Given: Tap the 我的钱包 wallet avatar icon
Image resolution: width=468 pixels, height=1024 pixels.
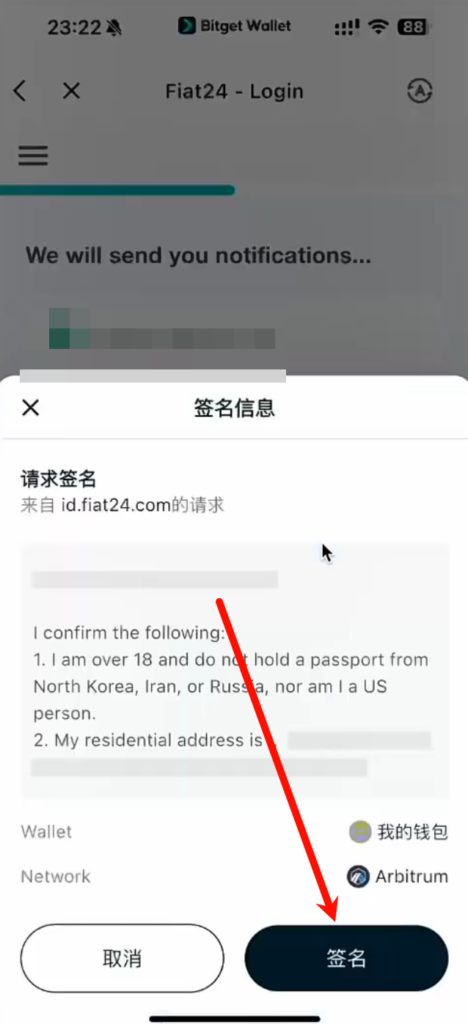Looking at the screenshot, I should pos(360,832).
